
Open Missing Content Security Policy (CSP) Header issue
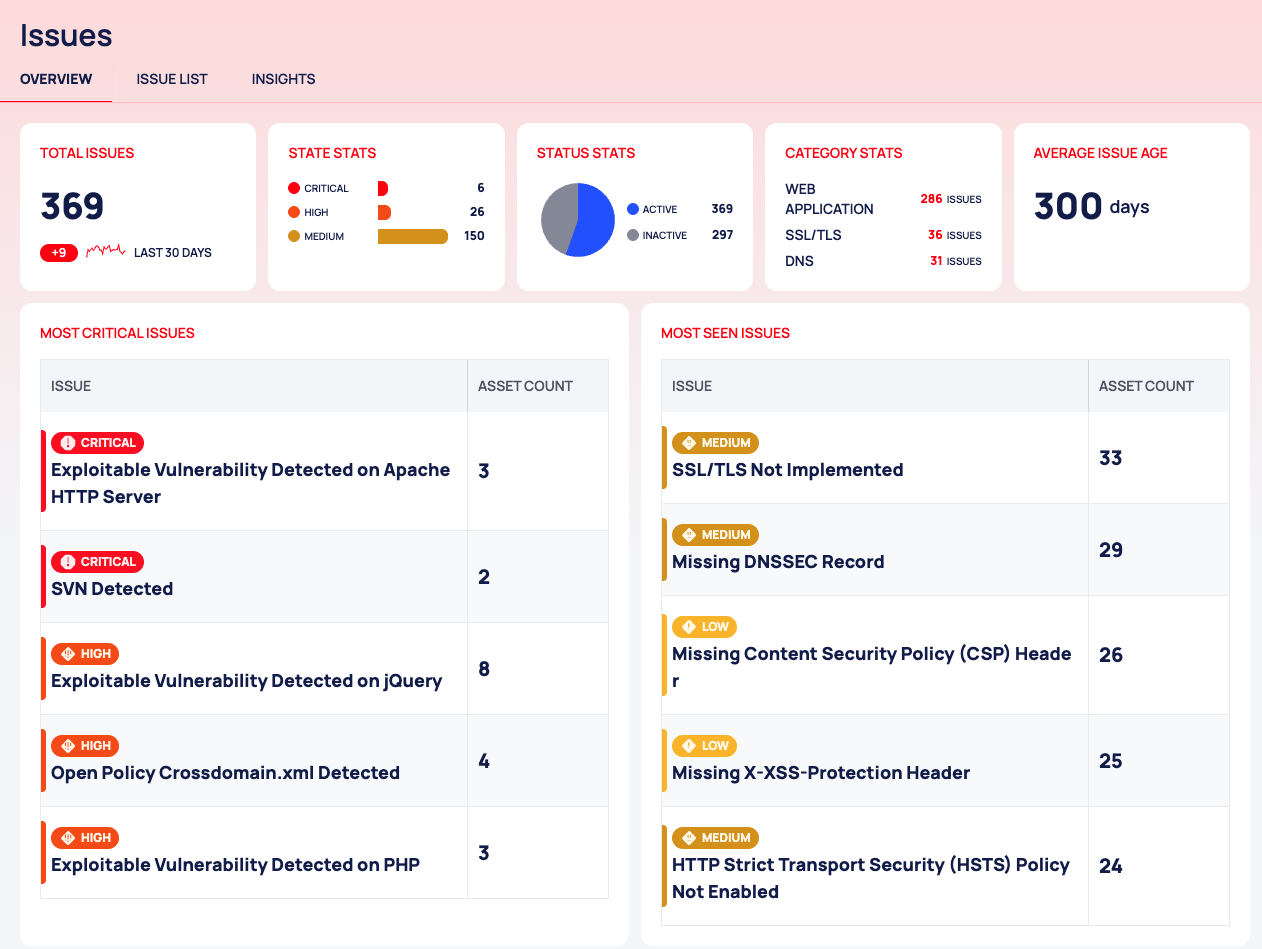click(x=872, y=667)
